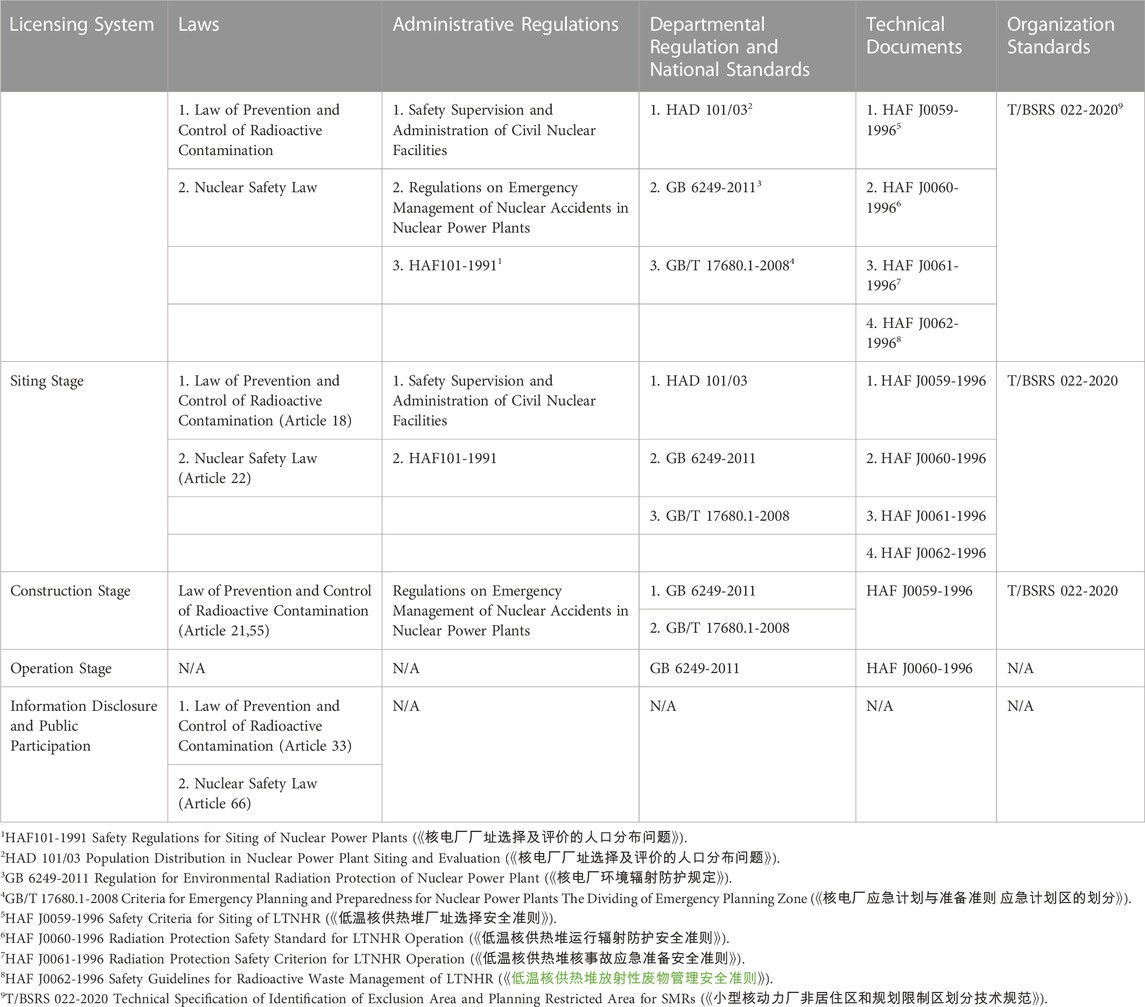1145x1007 pixels.
Task: Click N/A under Laws in Operation Stage
Action: pos(191,668)
